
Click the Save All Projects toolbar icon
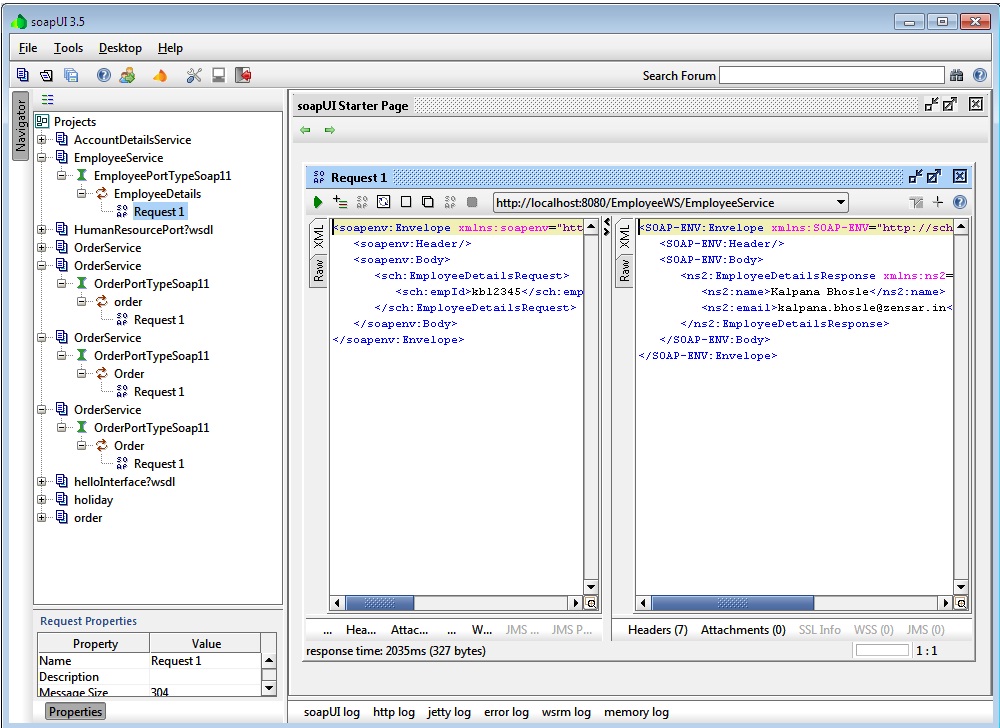tap(71, 75)
